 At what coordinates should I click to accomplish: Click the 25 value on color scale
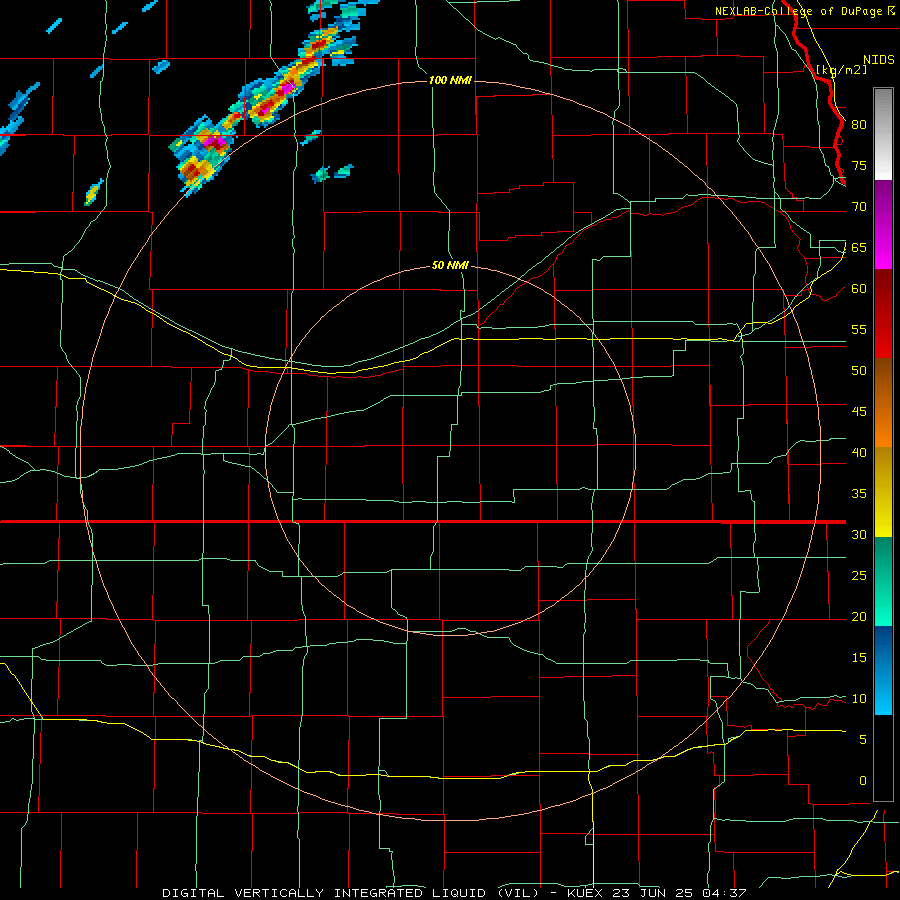tap(859, 576)
